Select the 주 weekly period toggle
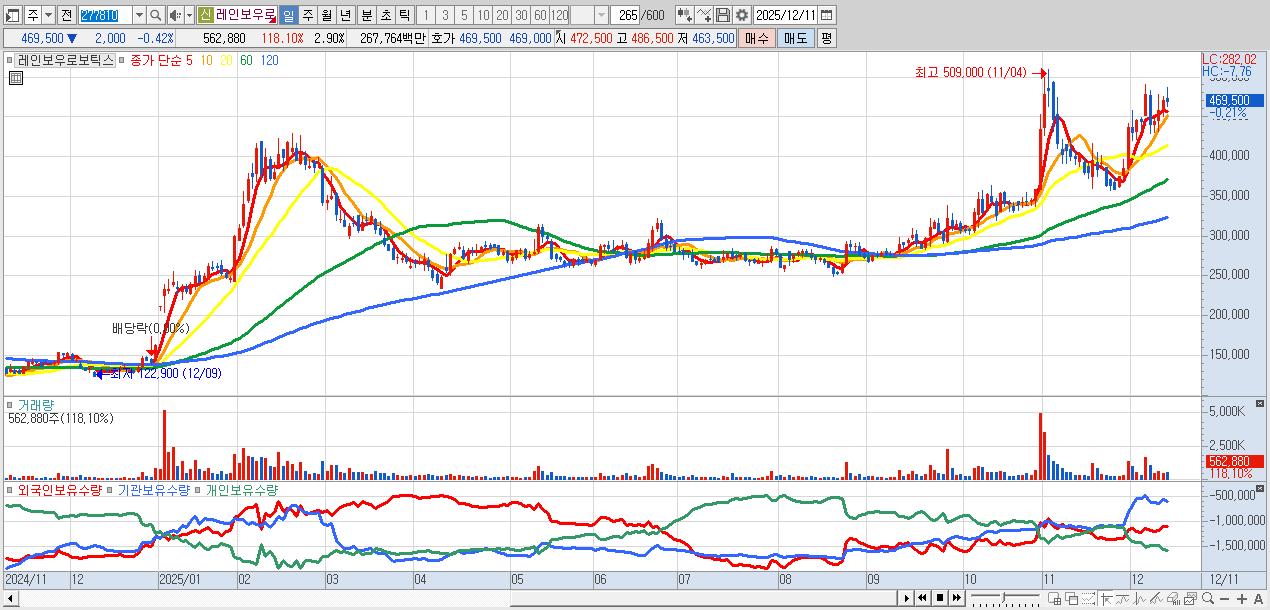 click(307, 15)
